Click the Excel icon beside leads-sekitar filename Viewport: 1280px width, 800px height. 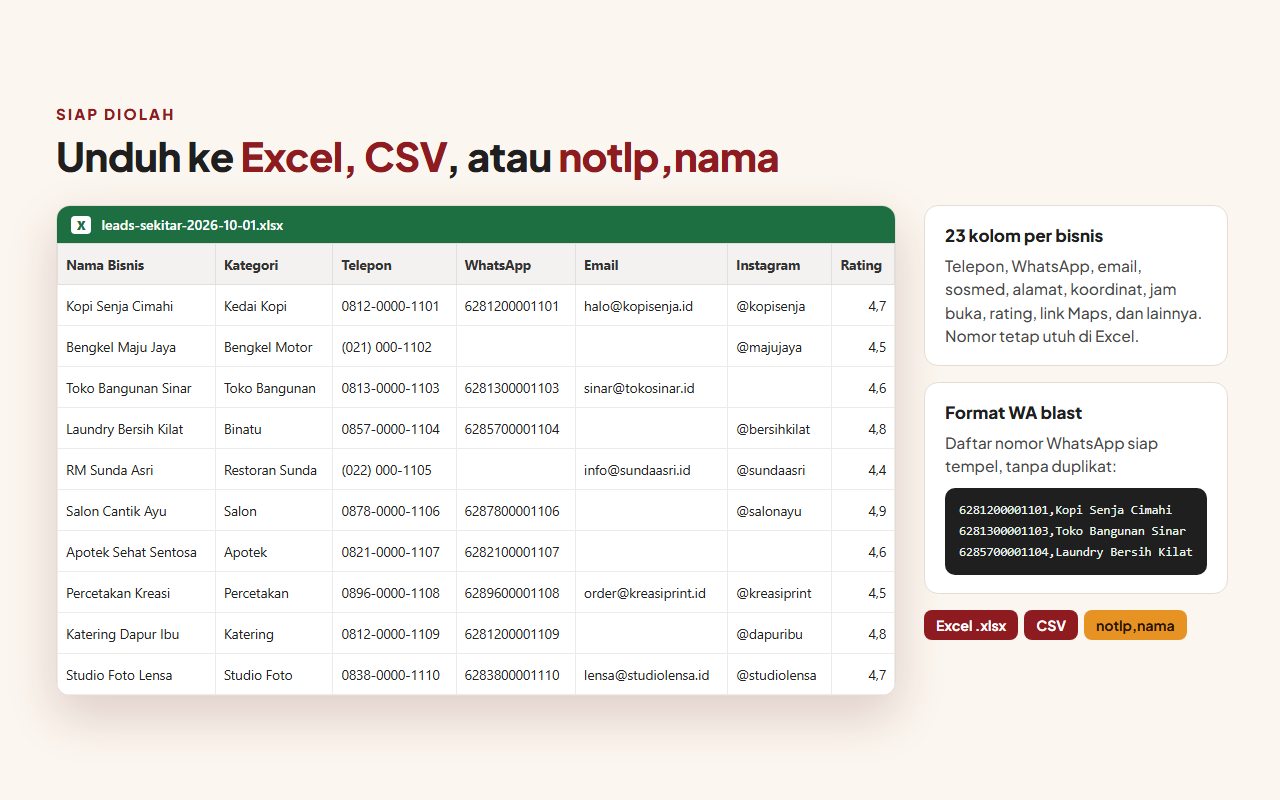tap(81, 225)
